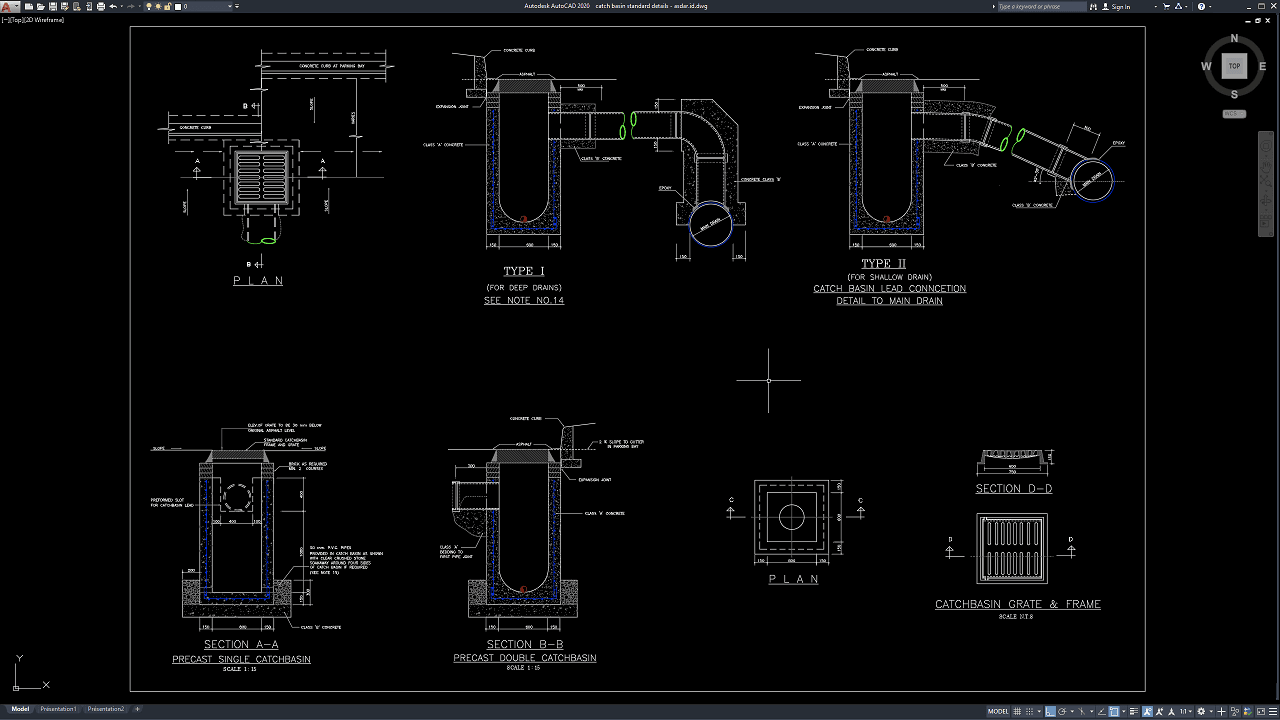The image size is (1280, 720).
Task: Click the New drawing icon
Action: 29,6
